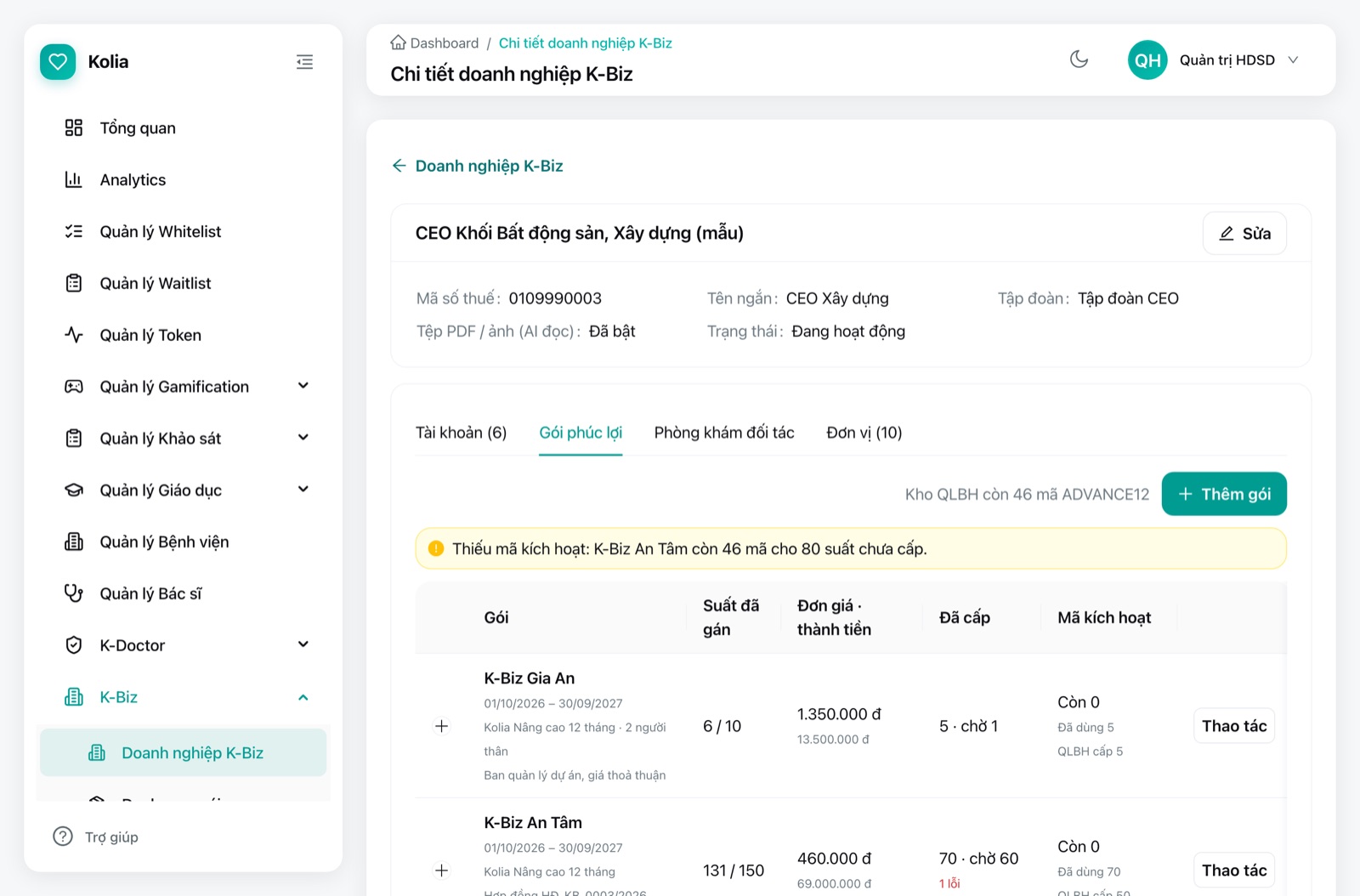Switch to Tài khoản (6) tab

pos(461,433)
